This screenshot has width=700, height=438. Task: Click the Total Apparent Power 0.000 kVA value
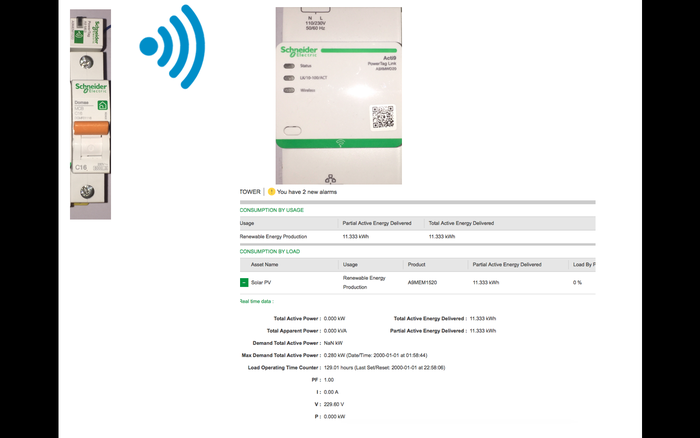pyautogui.click(x=335, y=331)
